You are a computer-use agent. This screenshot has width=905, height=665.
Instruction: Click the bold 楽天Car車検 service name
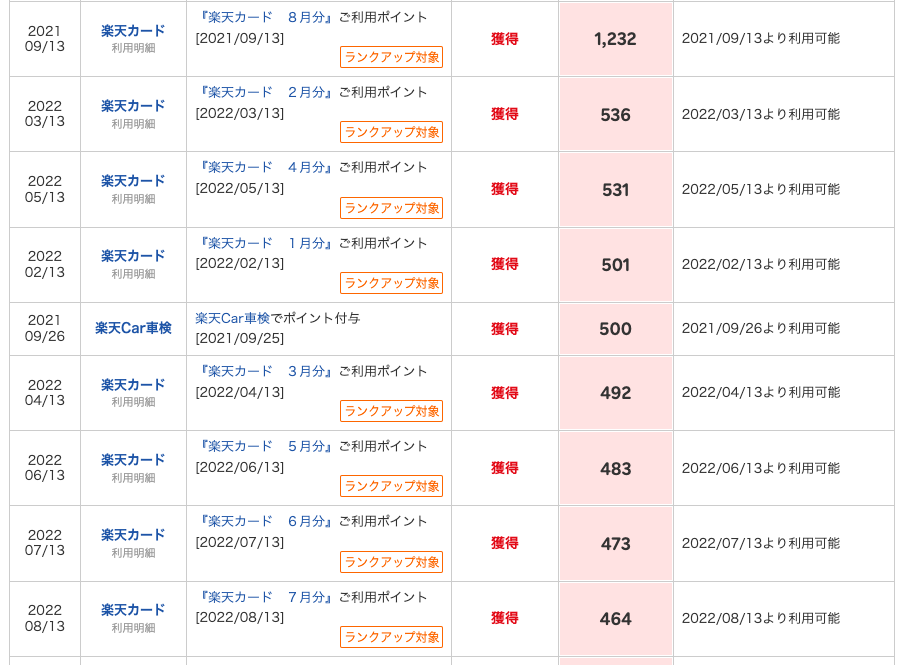click(x=133, y=328)
